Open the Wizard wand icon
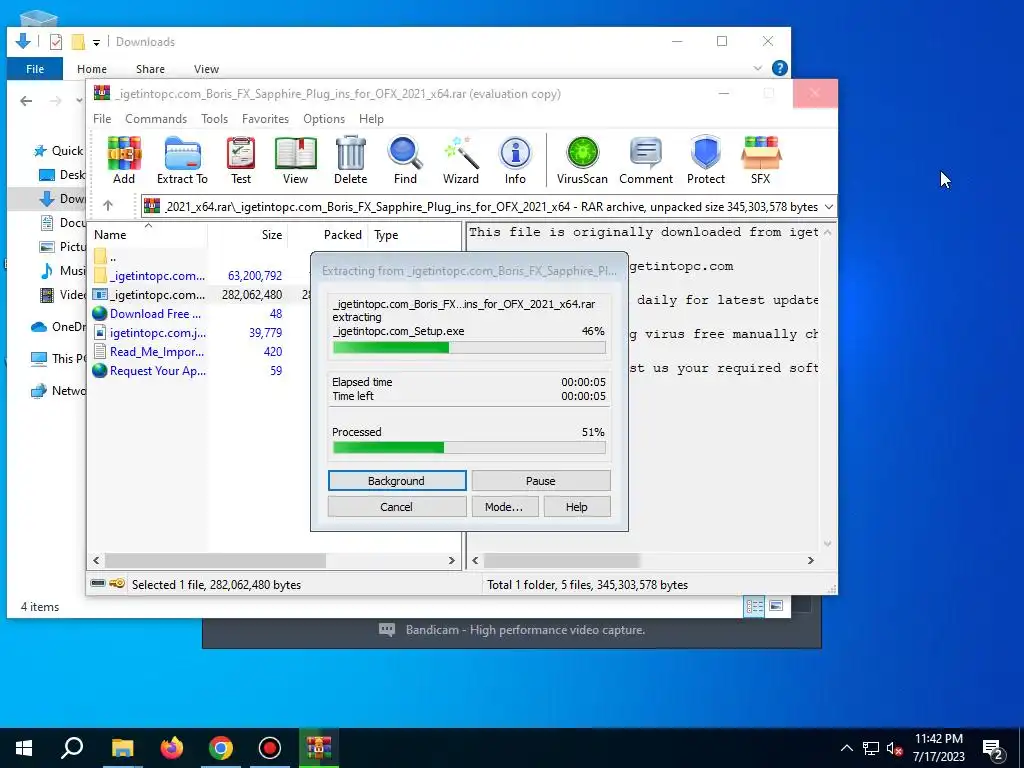The image size is (1024, 768). click(461, 161)
